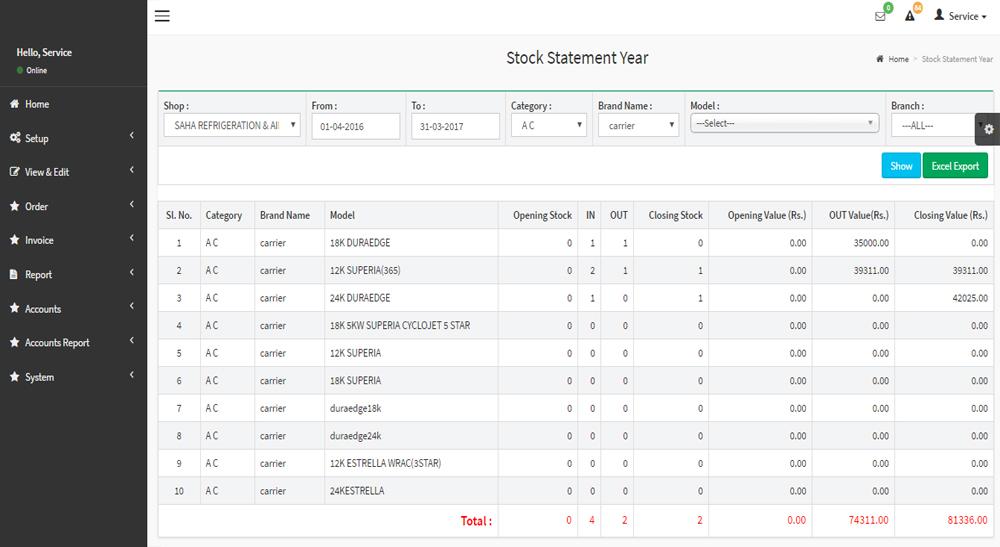Click the 74311.00 total OUT value
This screenshot has width=1000, height=547.
868,520
